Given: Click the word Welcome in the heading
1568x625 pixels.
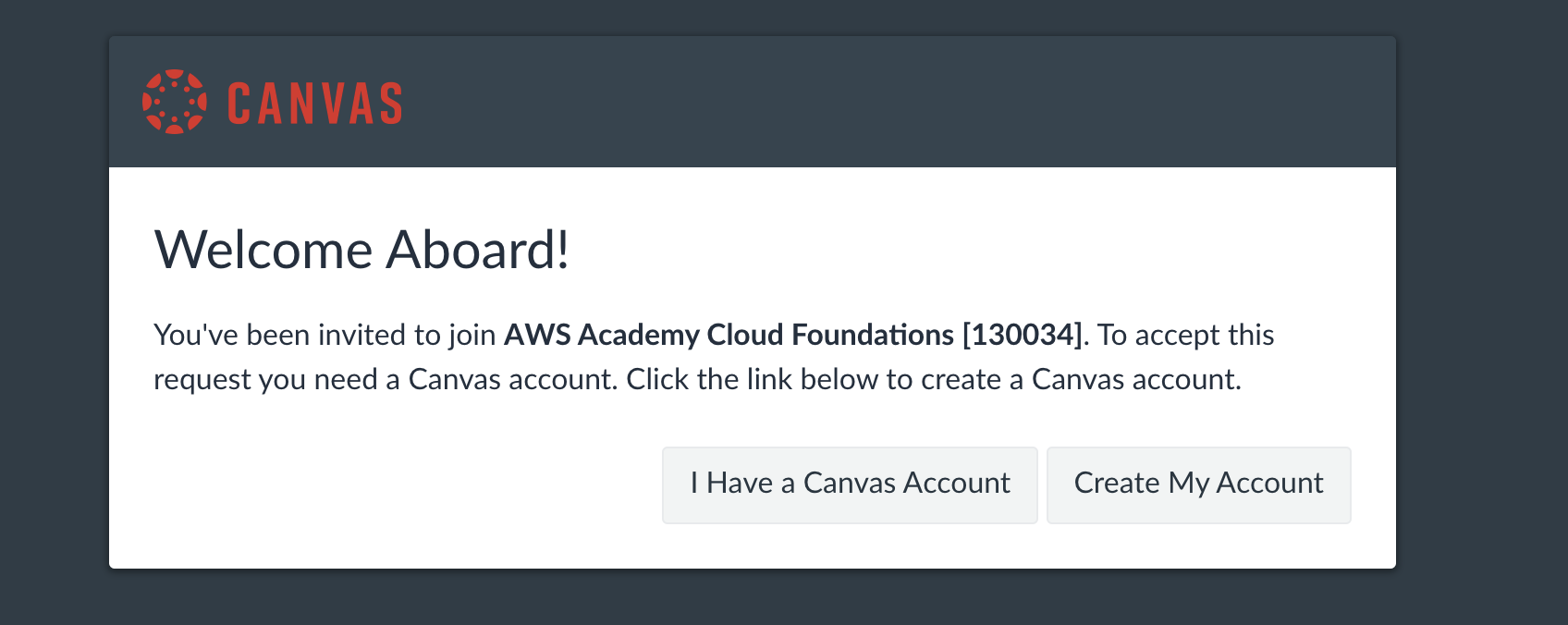Looking at the screenshot, I should [x=263, y=250].
